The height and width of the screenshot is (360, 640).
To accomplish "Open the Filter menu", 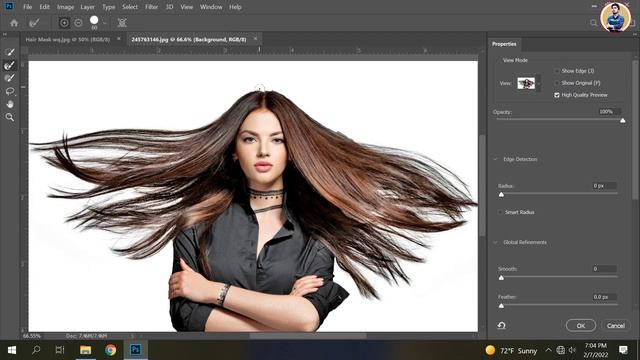I will tap(151, 7).
